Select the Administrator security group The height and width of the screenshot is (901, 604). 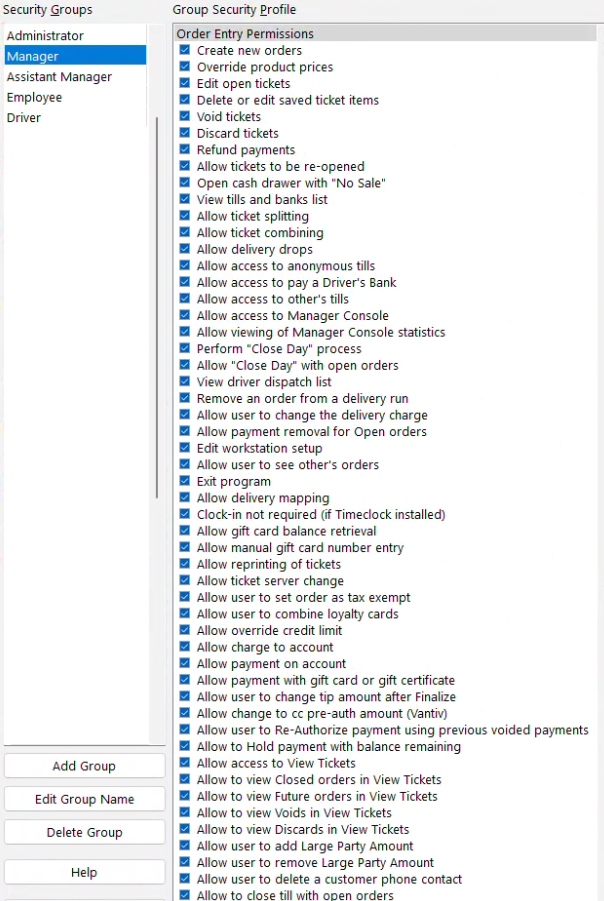coord(75,36)
